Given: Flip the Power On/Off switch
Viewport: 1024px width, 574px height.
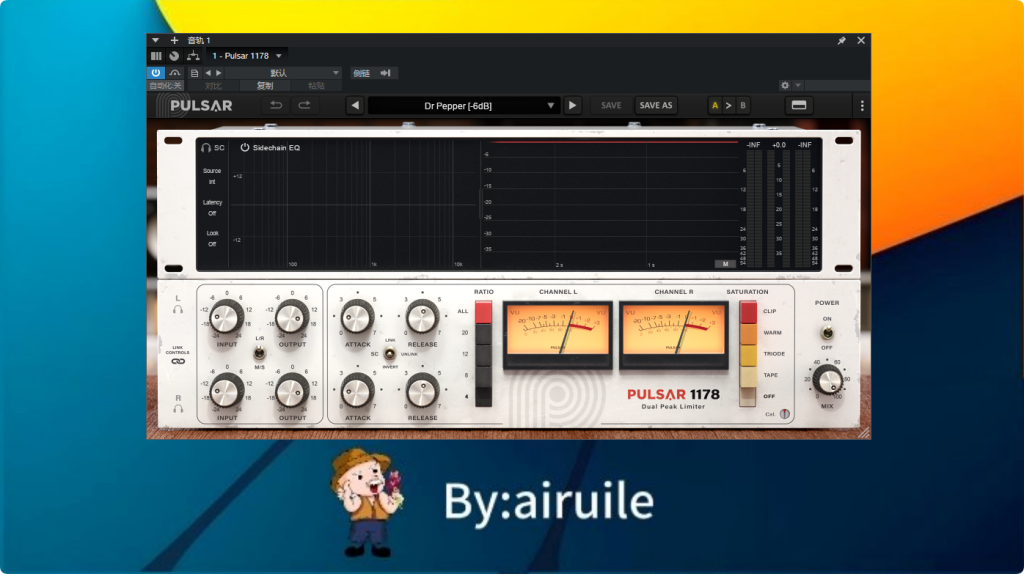Looking at the screenshot, I should pyautogui.click(x=827, y=333).
